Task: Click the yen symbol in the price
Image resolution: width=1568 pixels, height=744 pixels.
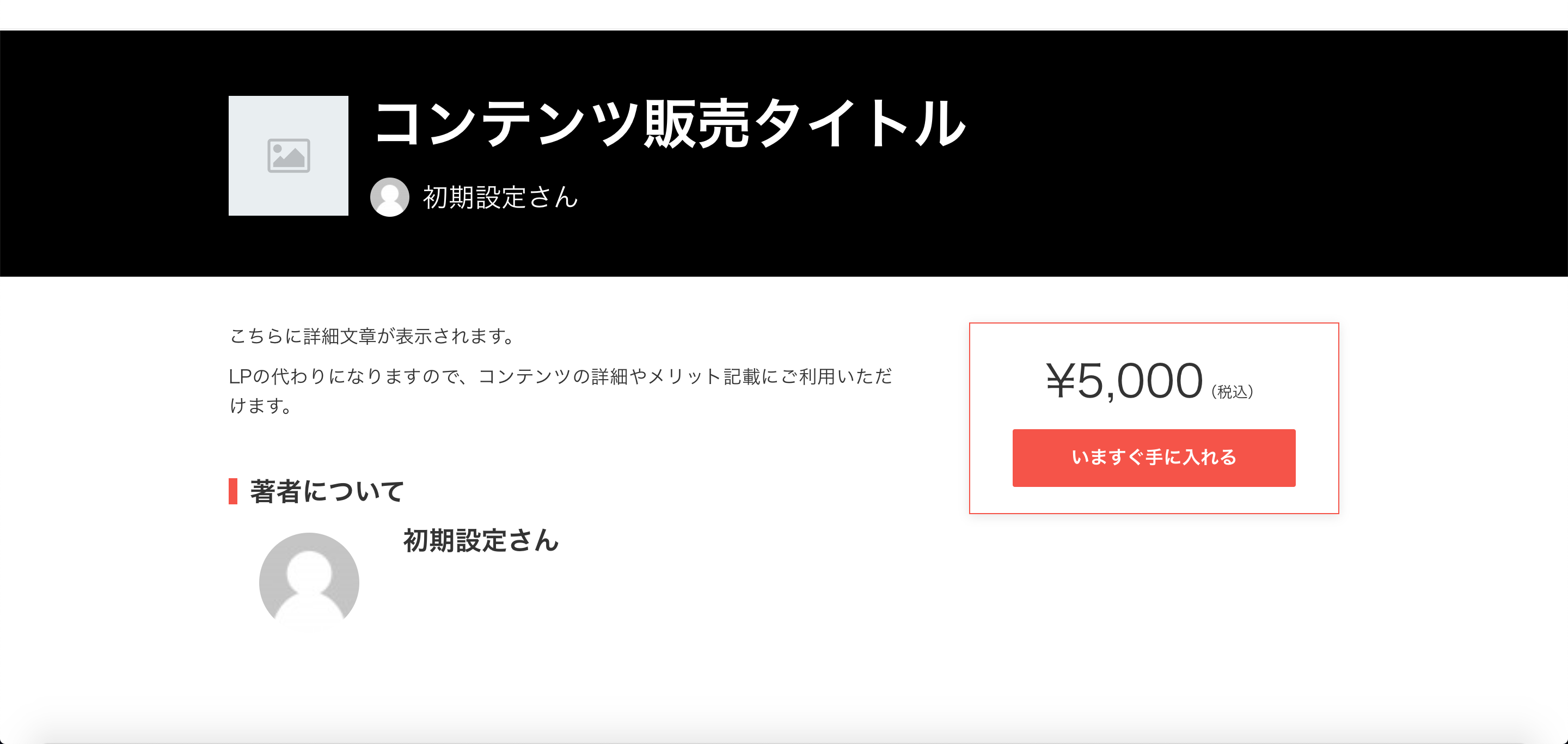Action: [x=1061, y=382]
